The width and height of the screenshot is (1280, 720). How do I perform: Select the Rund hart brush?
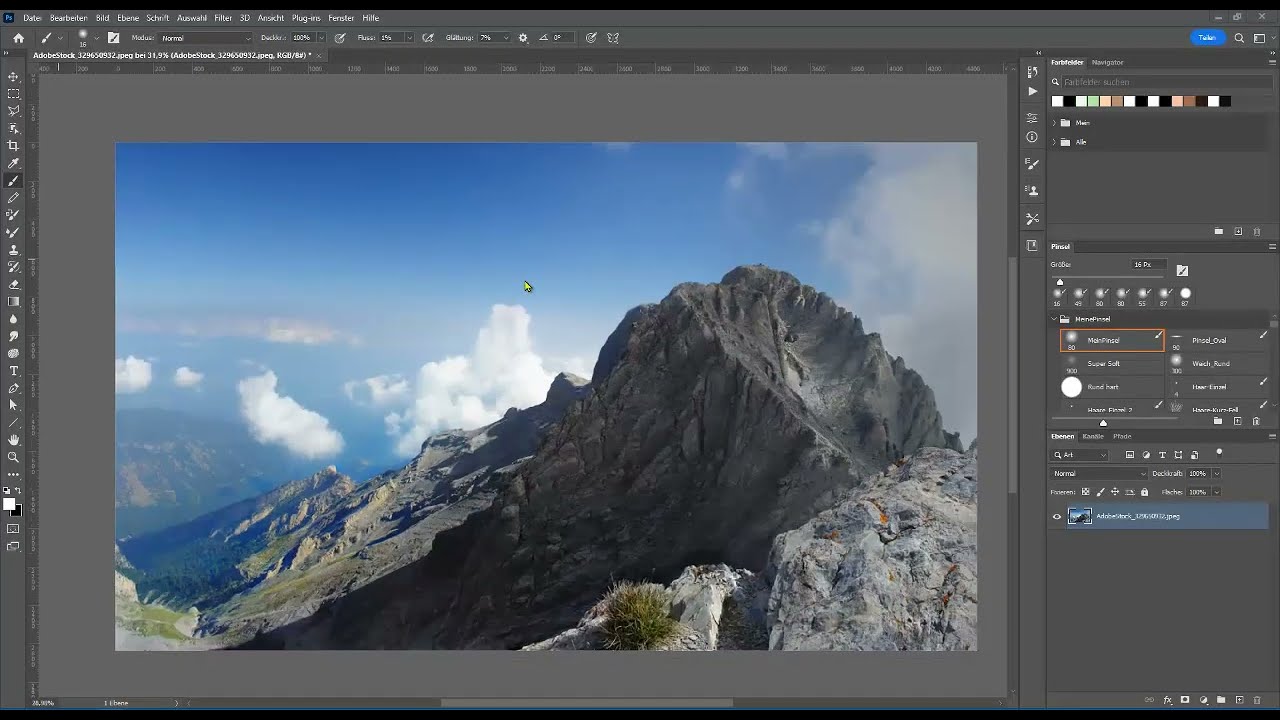1112,387
